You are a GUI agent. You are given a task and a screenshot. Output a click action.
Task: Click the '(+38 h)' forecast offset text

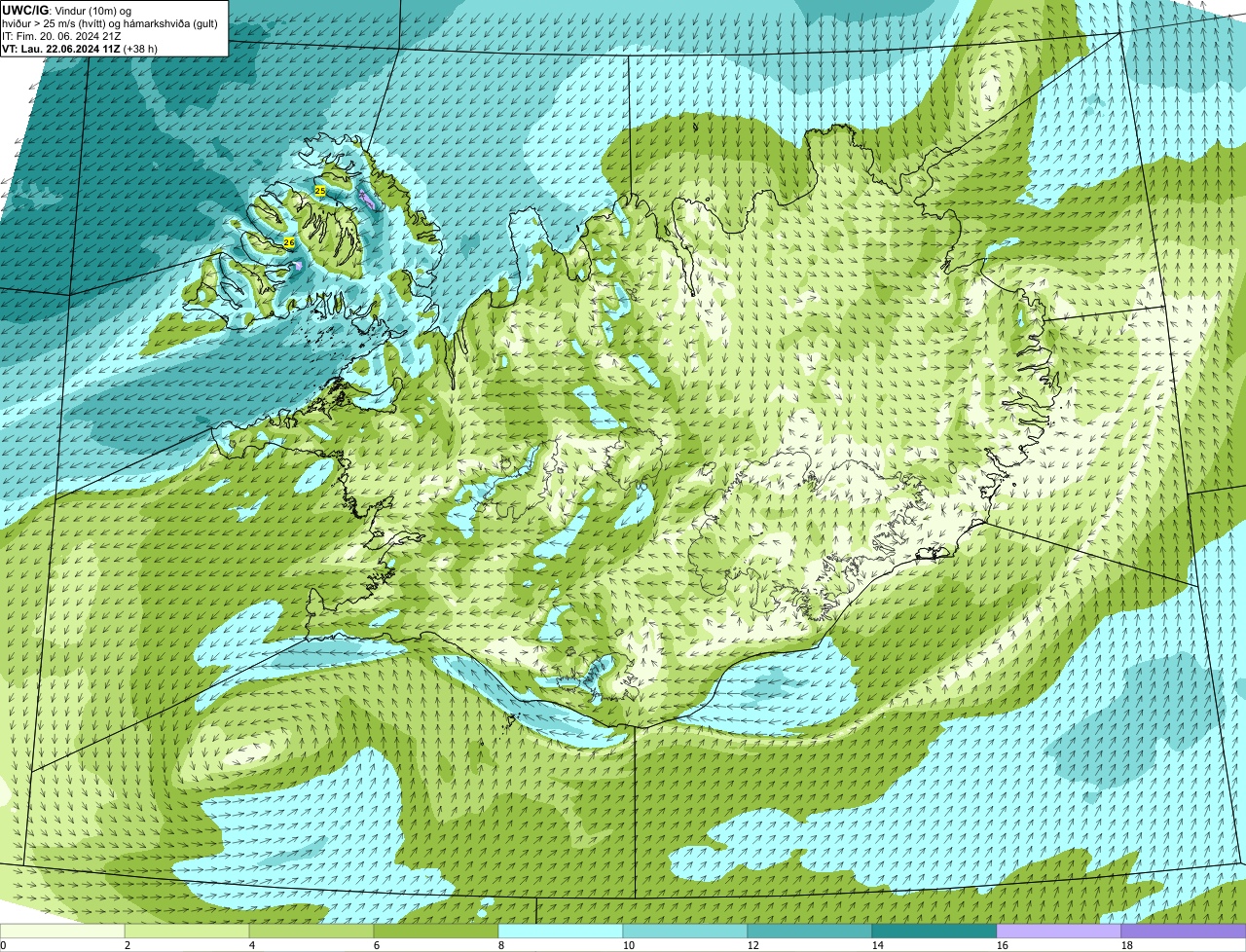141,49
